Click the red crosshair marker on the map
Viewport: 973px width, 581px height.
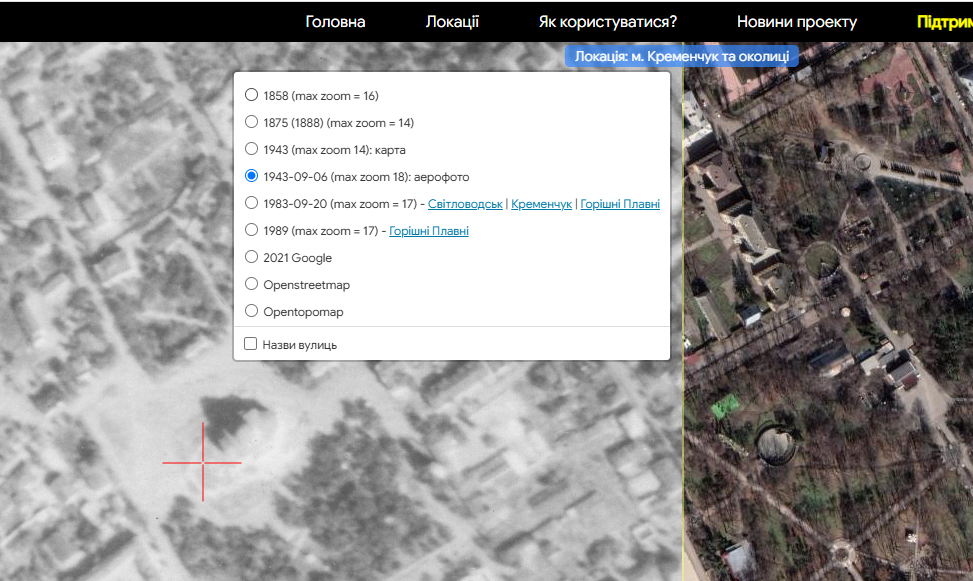(203, 462)
